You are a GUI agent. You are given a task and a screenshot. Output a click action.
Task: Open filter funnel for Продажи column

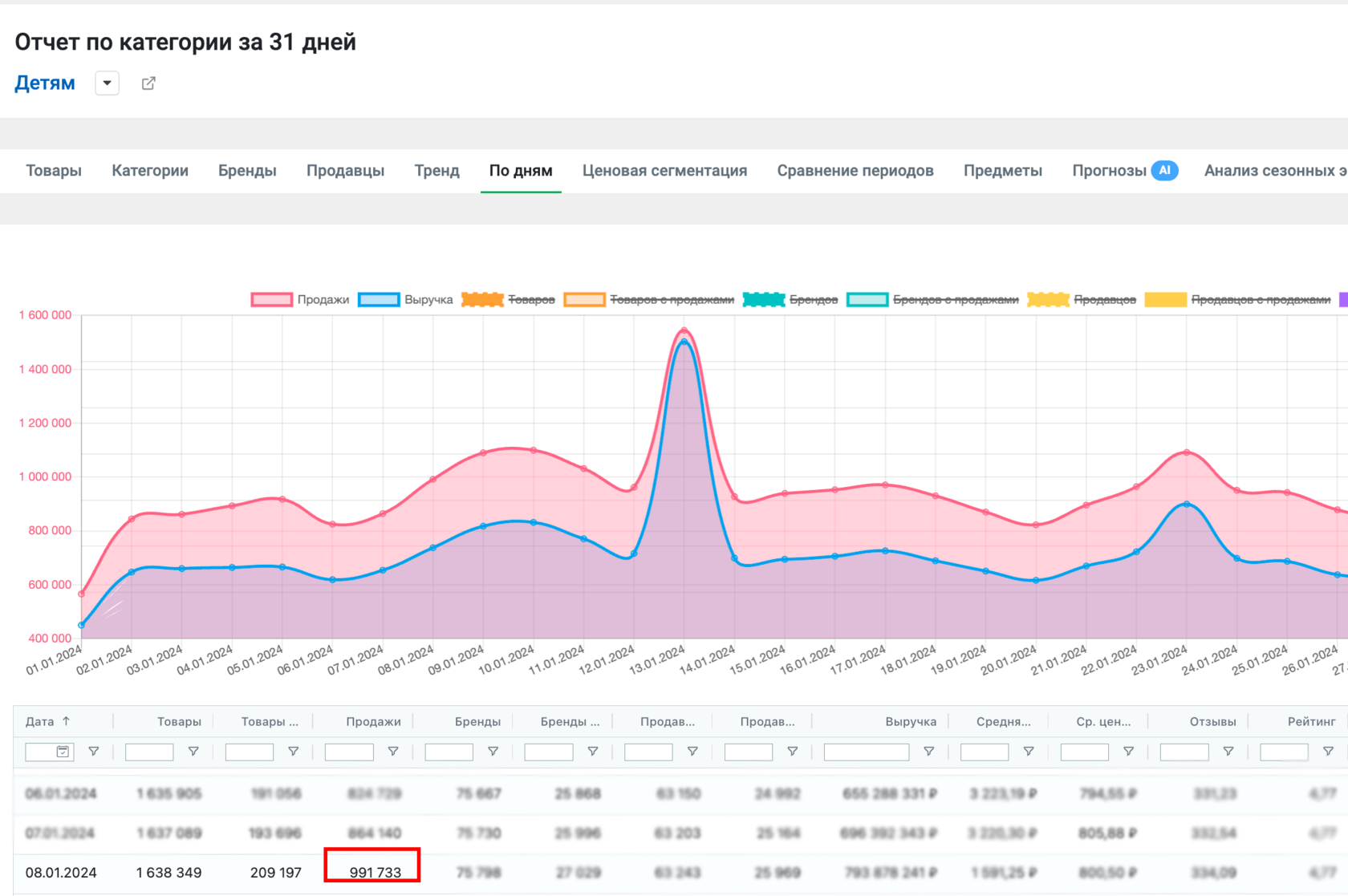tap(393, 752)
